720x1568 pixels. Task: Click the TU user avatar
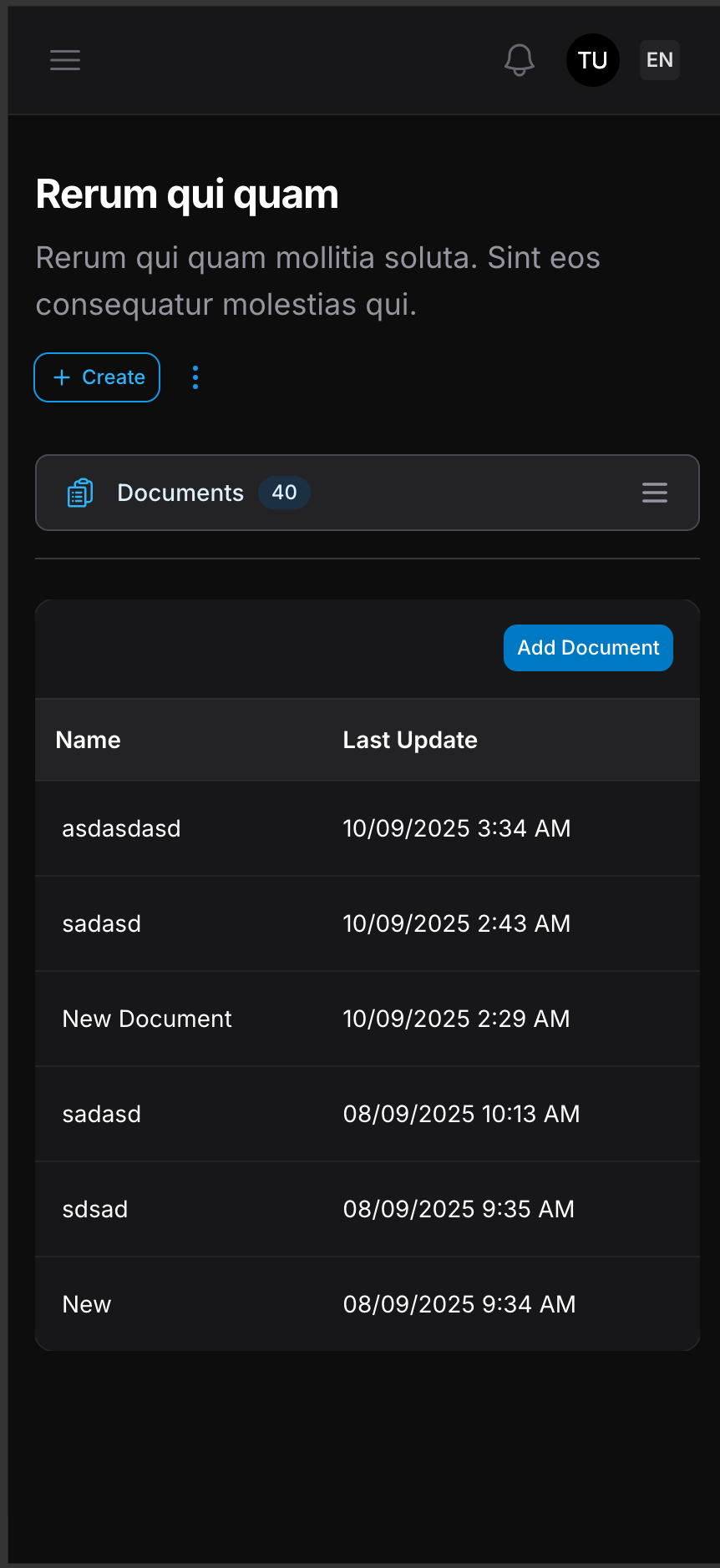(593, 59)
